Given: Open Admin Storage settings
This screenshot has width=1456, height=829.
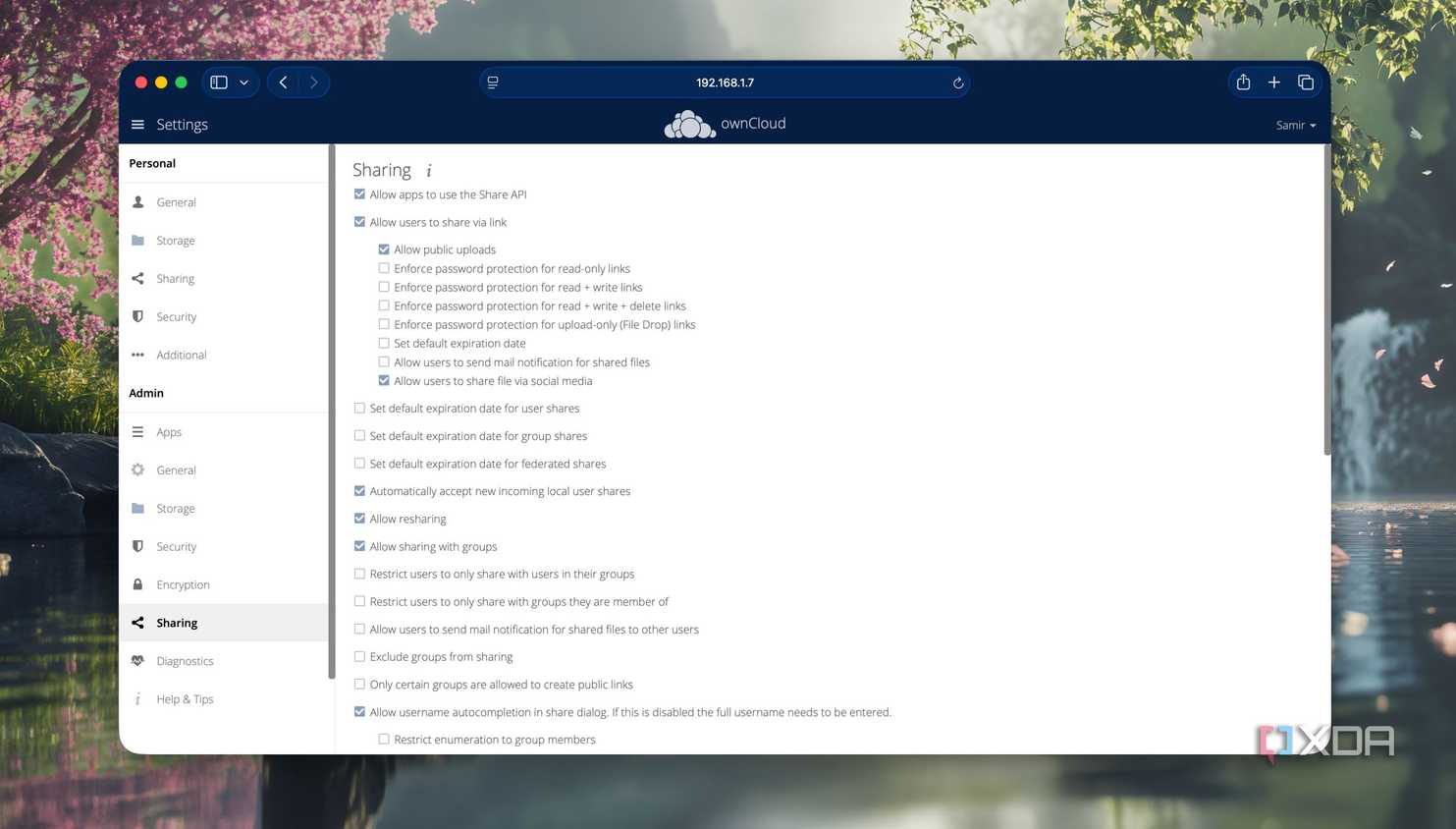Looking at the screenshot, I should coord(223,509).
